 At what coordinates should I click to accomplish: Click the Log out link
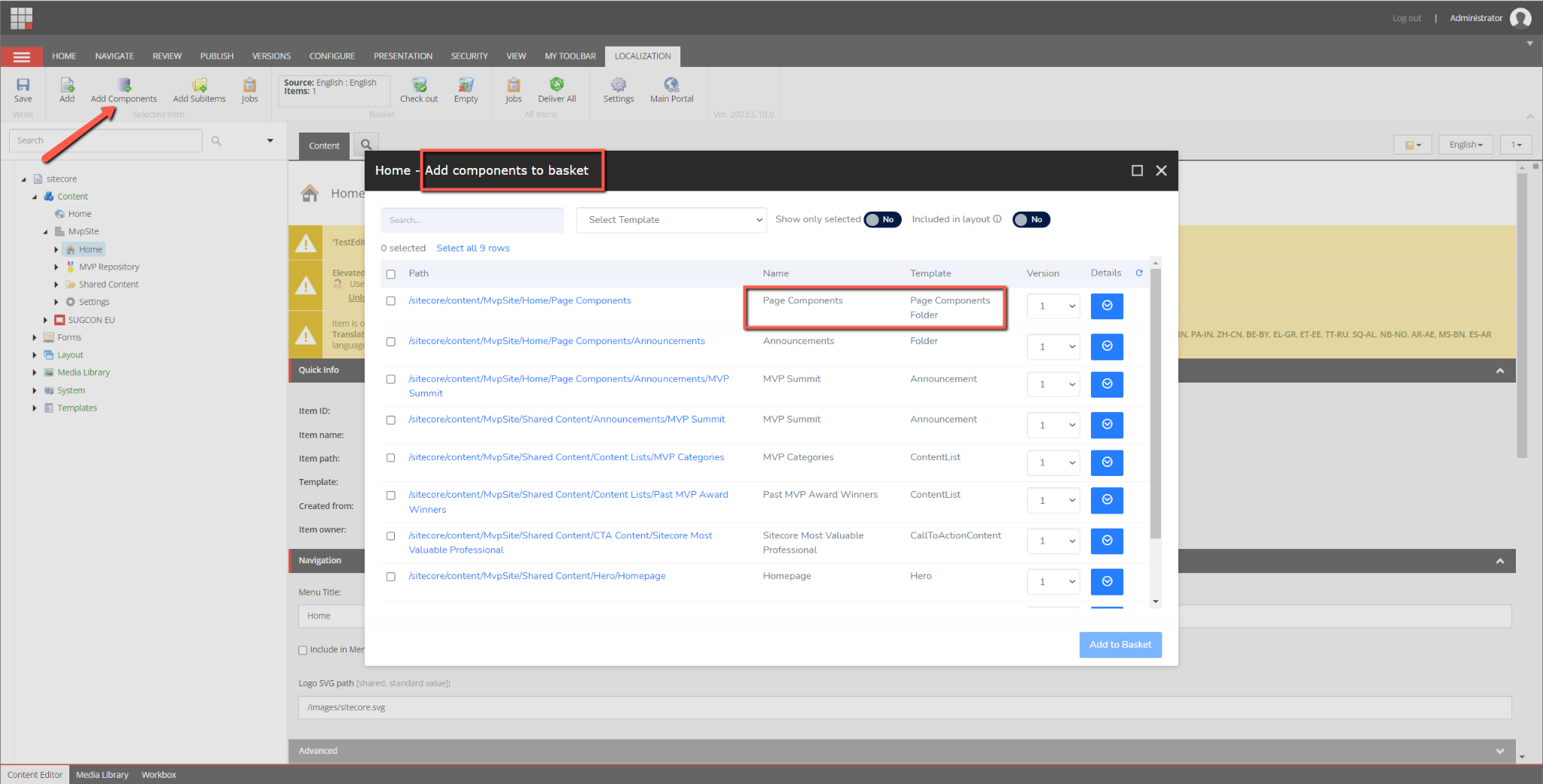click(x=1407, y=18)
